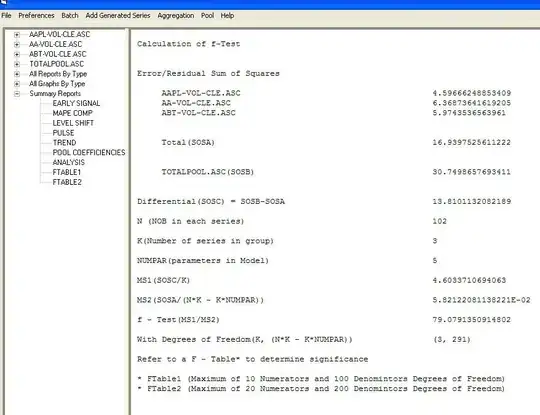Click the 'N (NOB in each series)' label
540x415 pixels.
click(190, 221)
